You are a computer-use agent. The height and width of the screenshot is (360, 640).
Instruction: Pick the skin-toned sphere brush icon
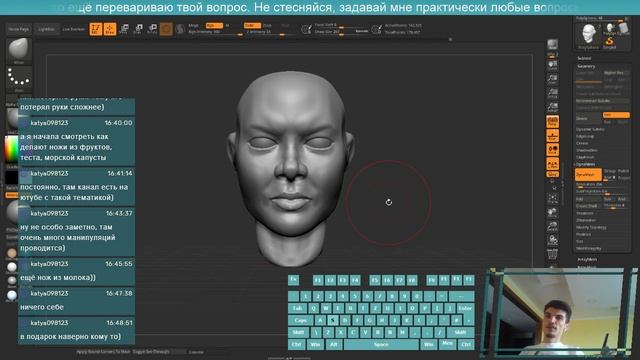click(12, 253)
